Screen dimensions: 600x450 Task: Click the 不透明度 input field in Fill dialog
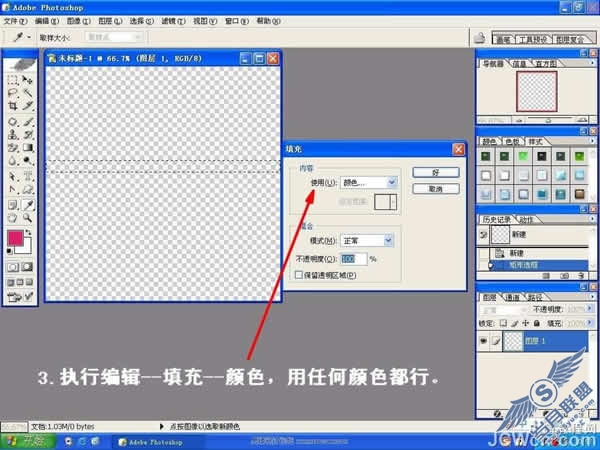coord(354,259)
